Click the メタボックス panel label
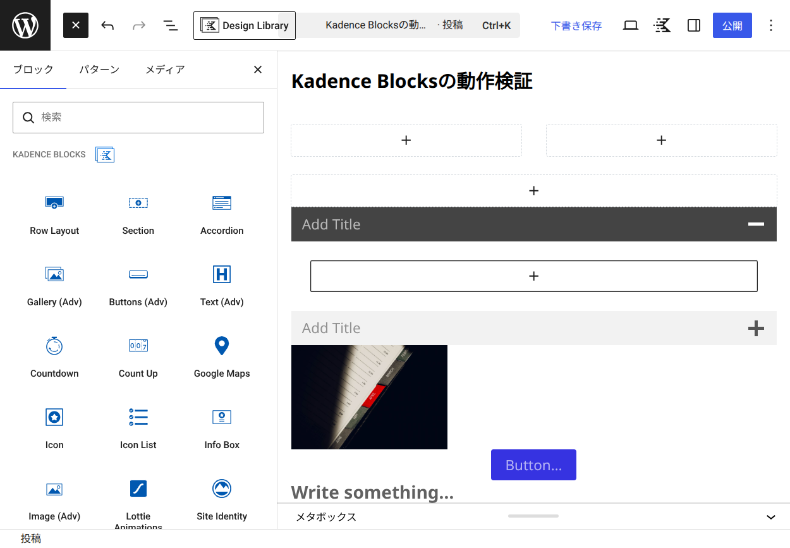The width and height of the screenshot is (790, 548). (326, 517)
